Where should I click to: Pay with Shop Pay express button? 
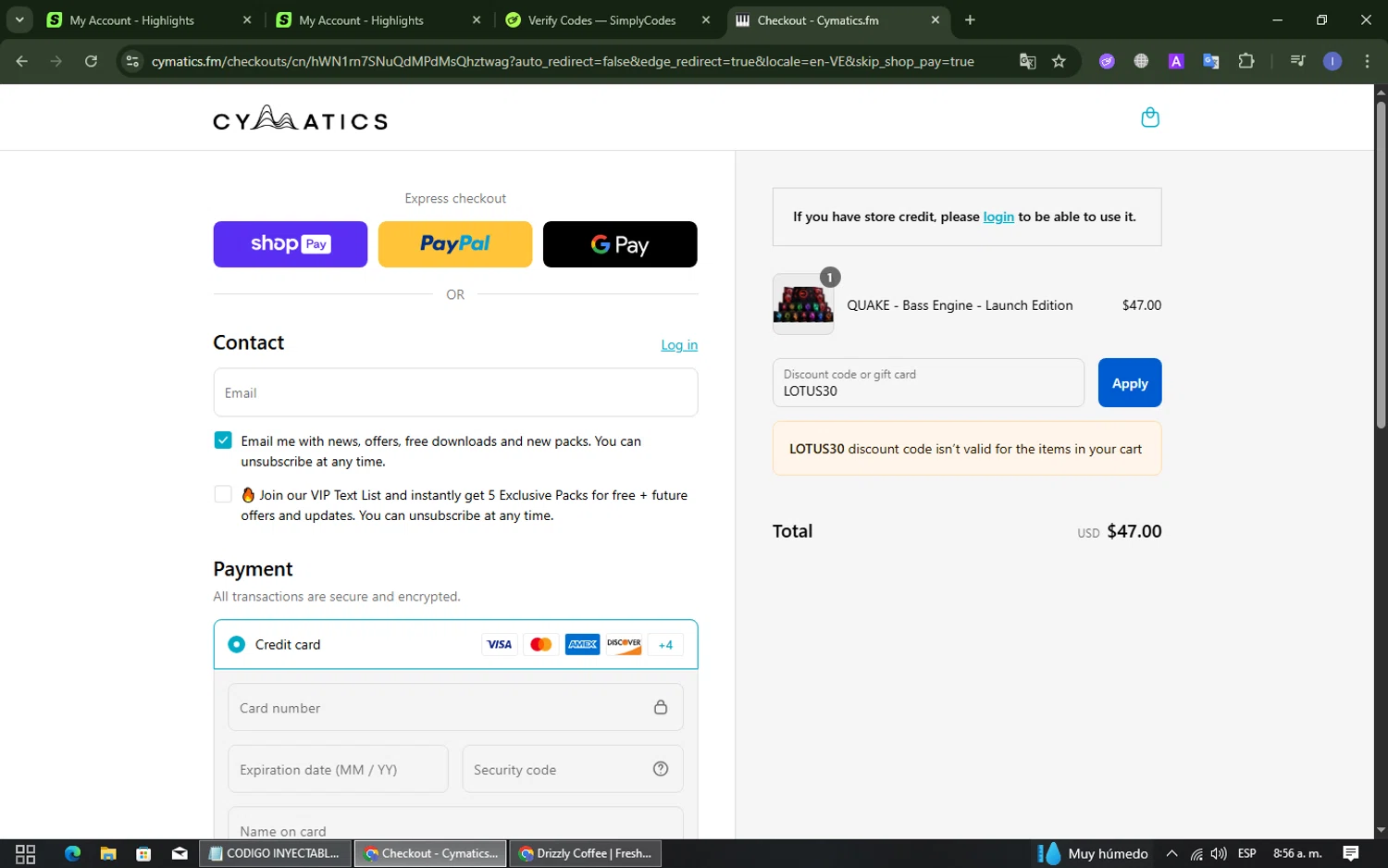click(291, 244)
